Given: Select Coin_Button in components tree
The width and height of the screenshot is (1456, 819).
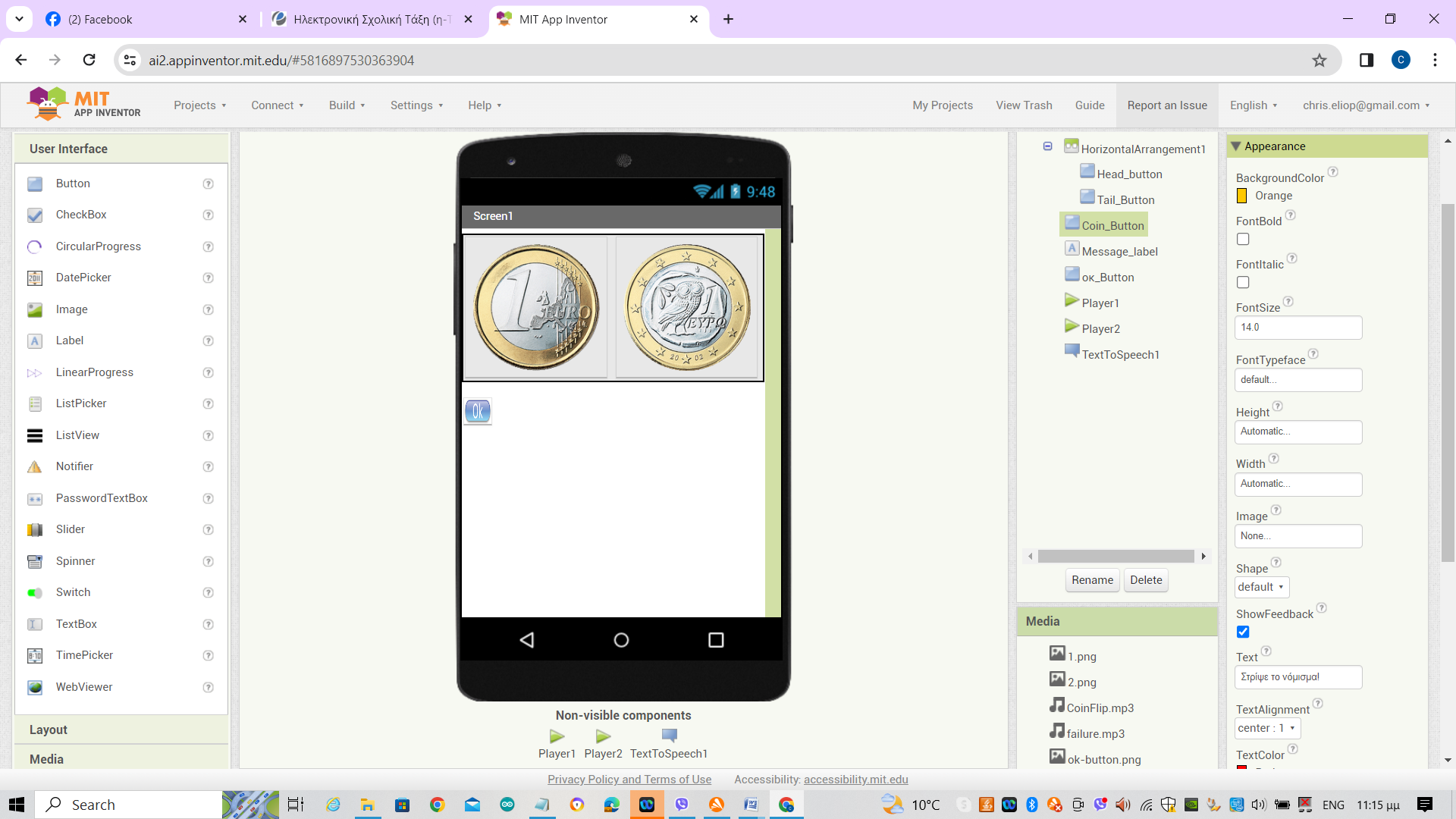Looking at the screenshot, I should (x=1104, y=225).
